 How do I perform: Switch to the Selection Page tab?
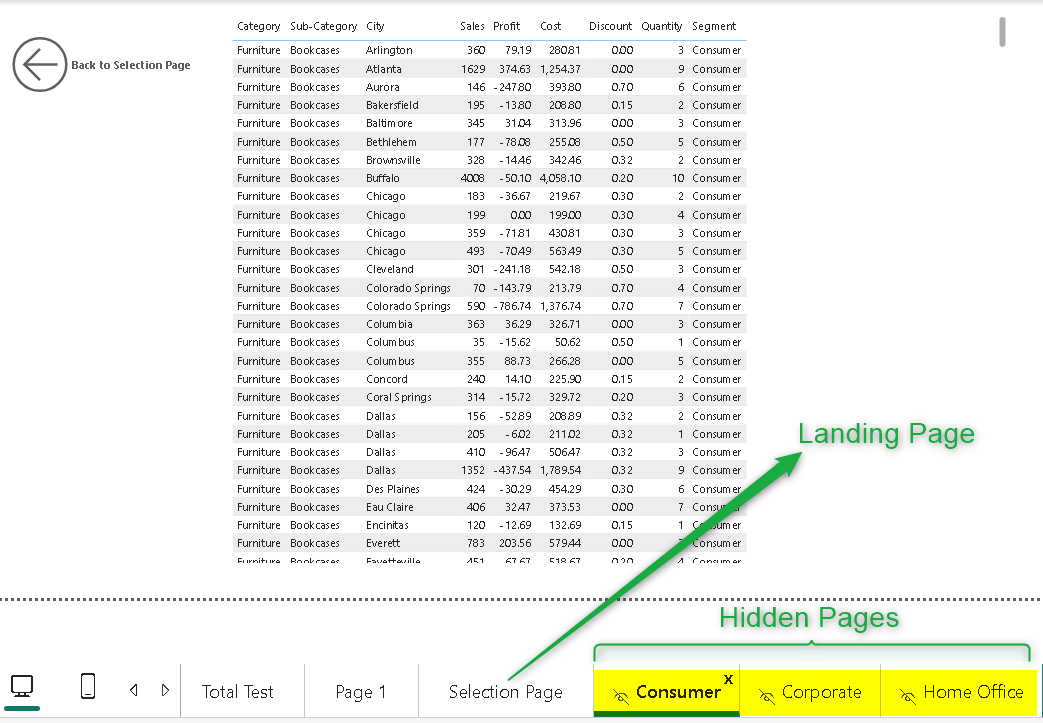click(x=505, y=692)
